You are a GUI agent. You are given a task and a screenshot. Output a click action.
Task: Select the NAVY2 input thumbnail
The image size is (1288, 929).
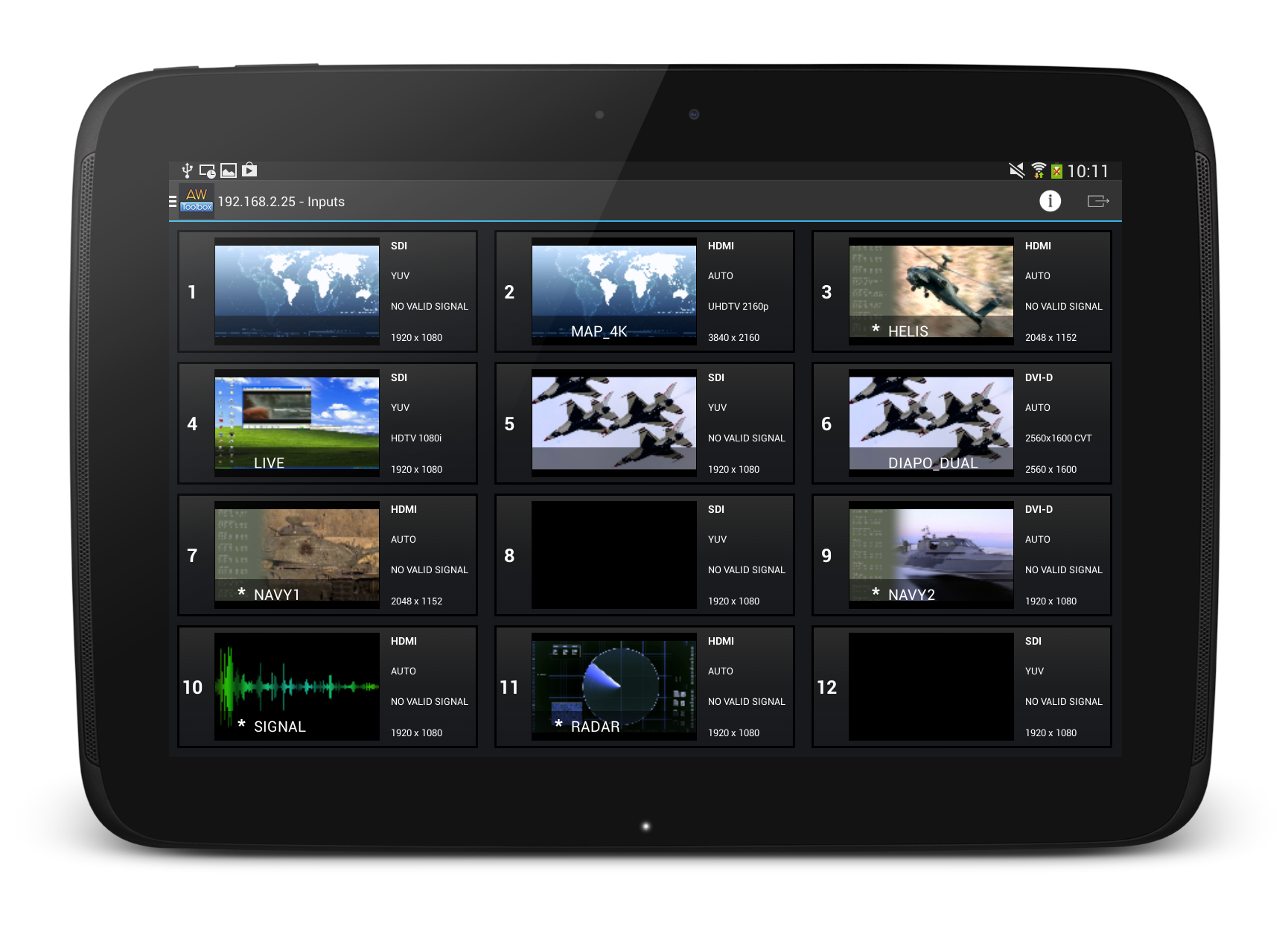tap(931, 555)
